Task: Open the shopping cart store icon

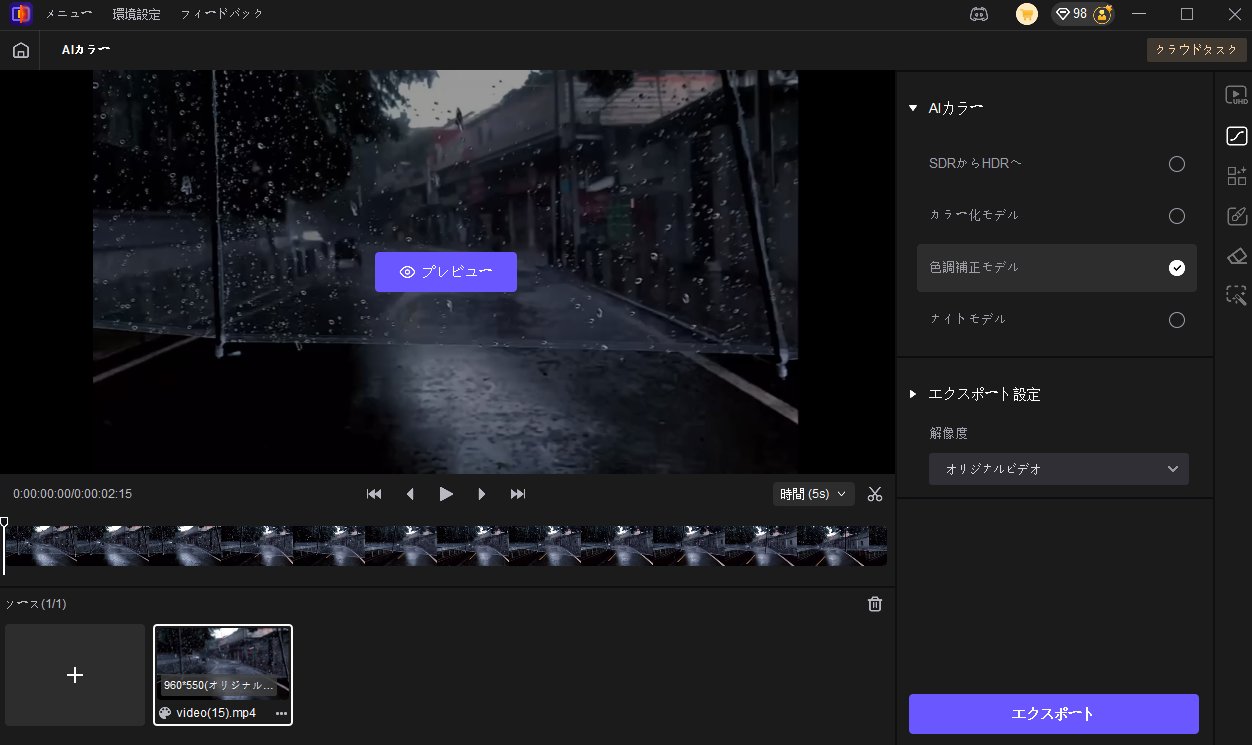Action: coord(1026,14)
